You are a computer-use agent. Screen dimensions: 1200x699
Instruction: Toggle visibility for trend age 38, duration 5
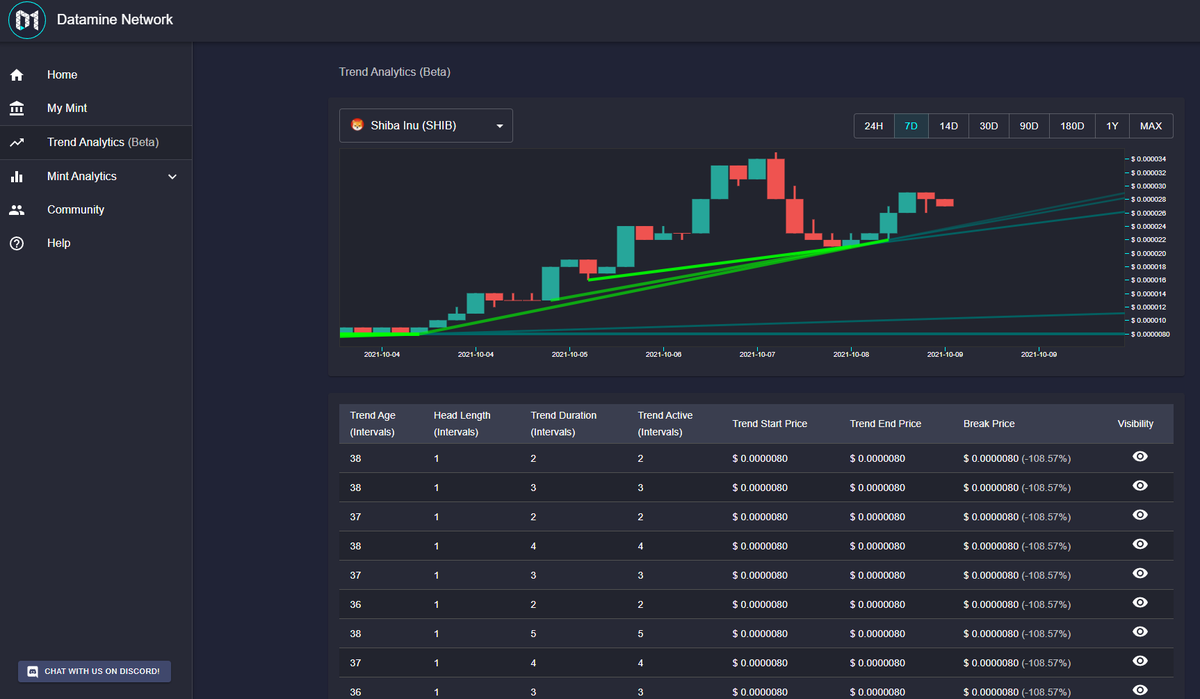point(1139,632)
